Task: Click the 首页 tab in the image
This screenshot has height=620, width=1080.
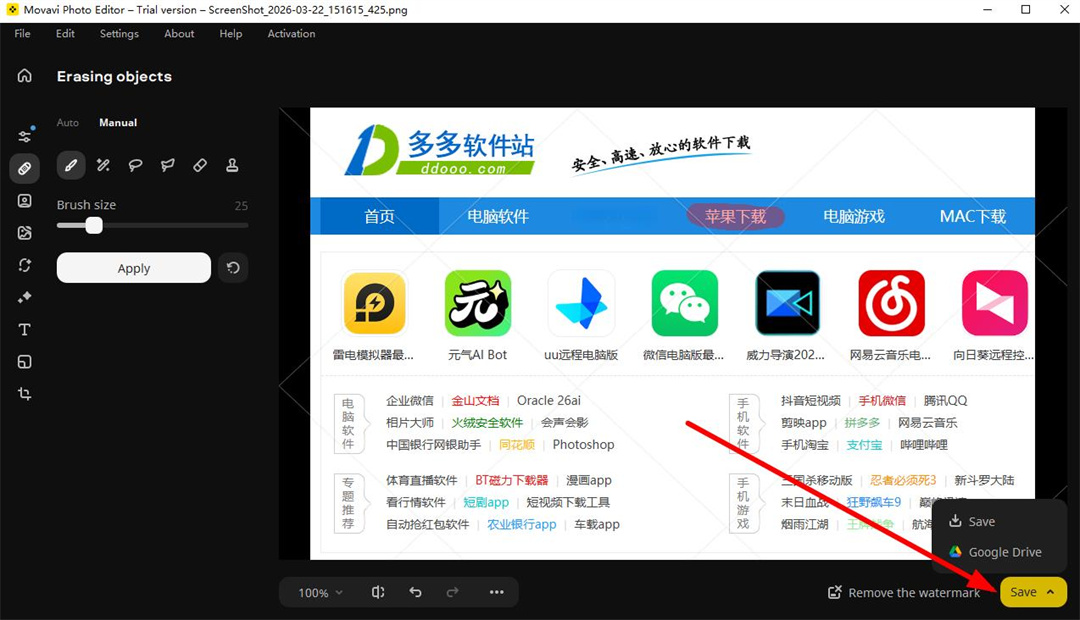Action: point(380,216)
